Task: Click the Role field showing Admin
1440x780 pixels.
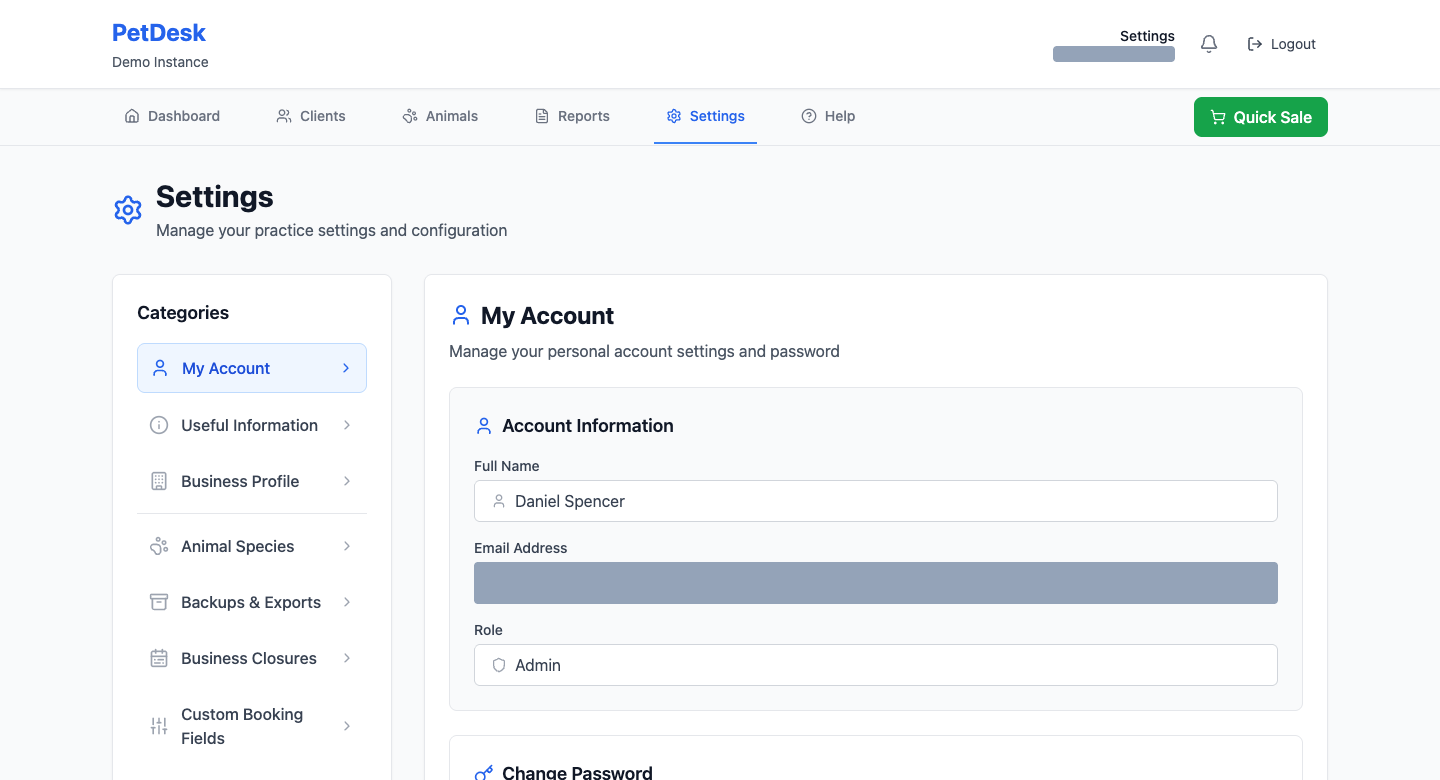Action: tap(876, 665)
